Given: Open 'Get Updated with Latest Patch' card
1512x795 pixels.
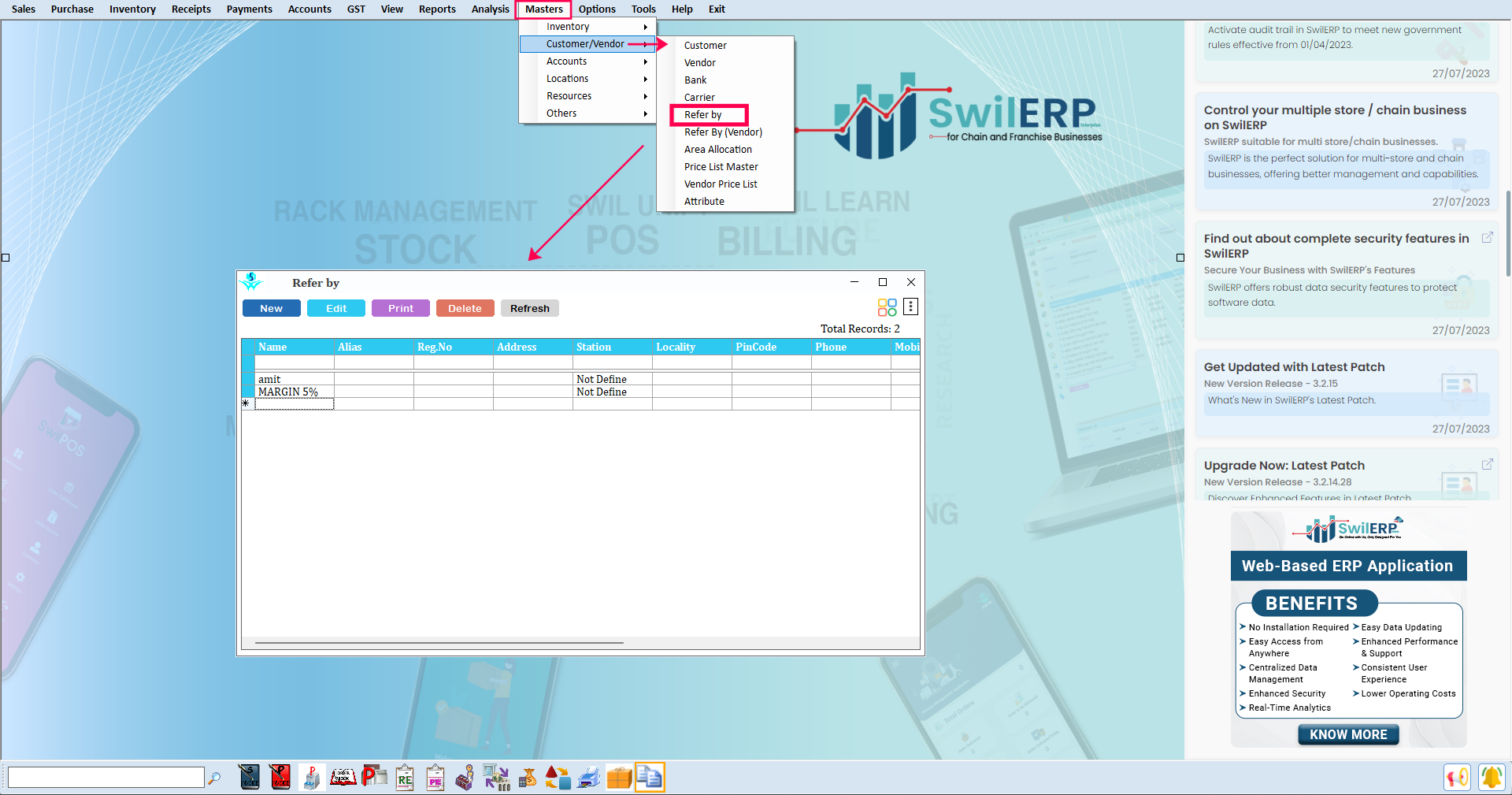Looking at the screenshot, I should tap(1346, 392).
